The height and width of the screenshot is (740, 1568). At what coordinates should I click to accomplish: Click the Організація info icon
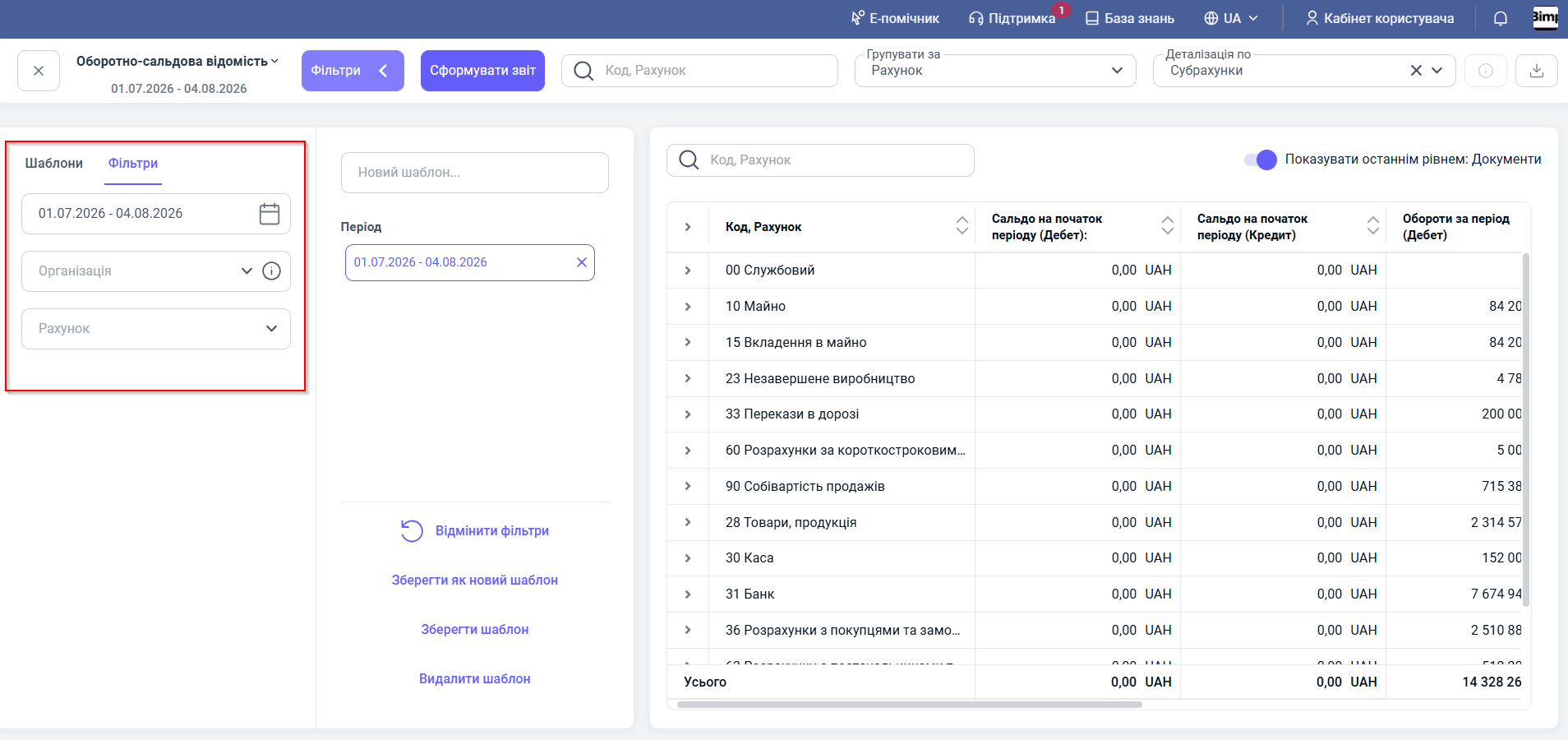pyautogui.click(x=272, y=271)
